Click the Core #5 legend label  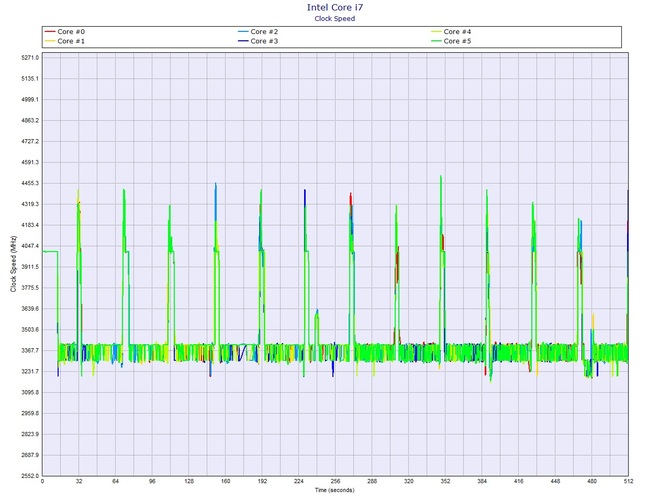(x=457, y=41)
